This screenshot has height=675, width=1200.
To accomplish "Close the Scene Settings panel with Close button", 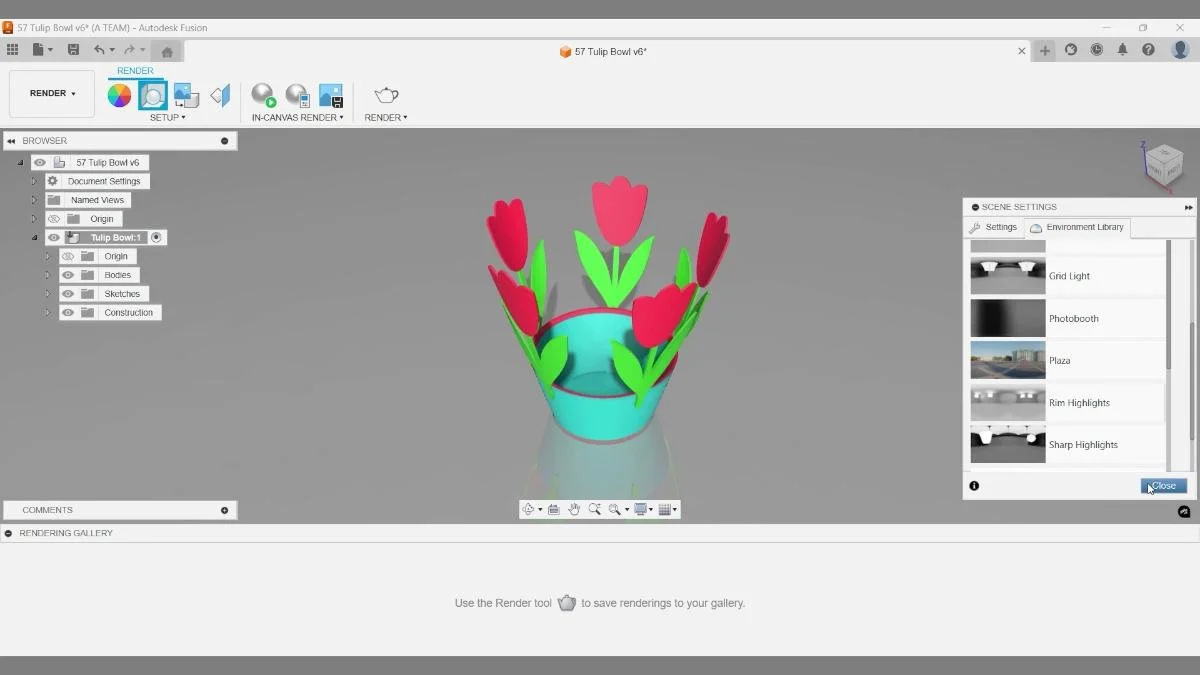I will (x=1163, y=485).
